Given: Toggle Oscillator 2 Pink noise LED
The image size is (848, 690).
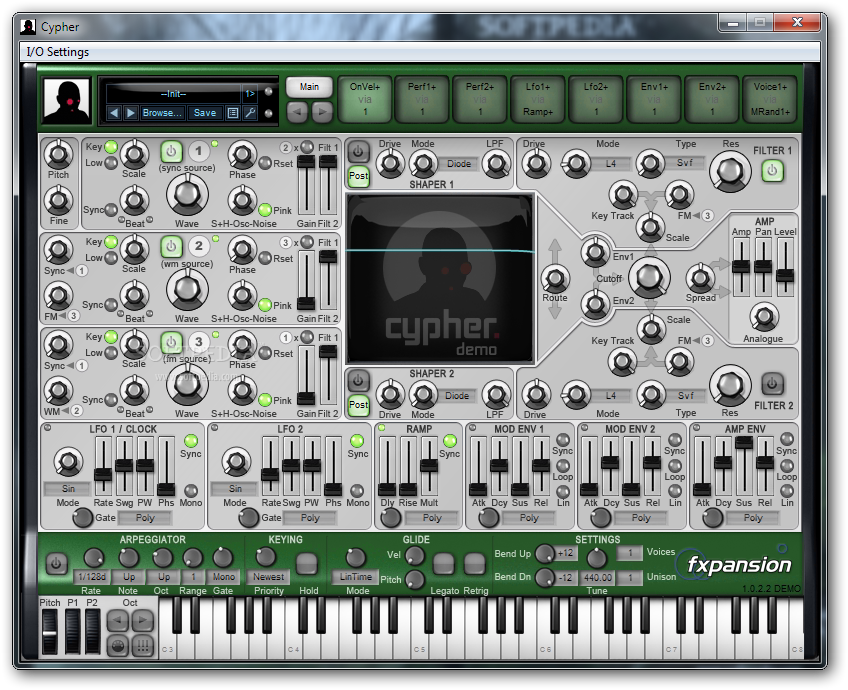Looking at the screenshot, I should 265,305.
